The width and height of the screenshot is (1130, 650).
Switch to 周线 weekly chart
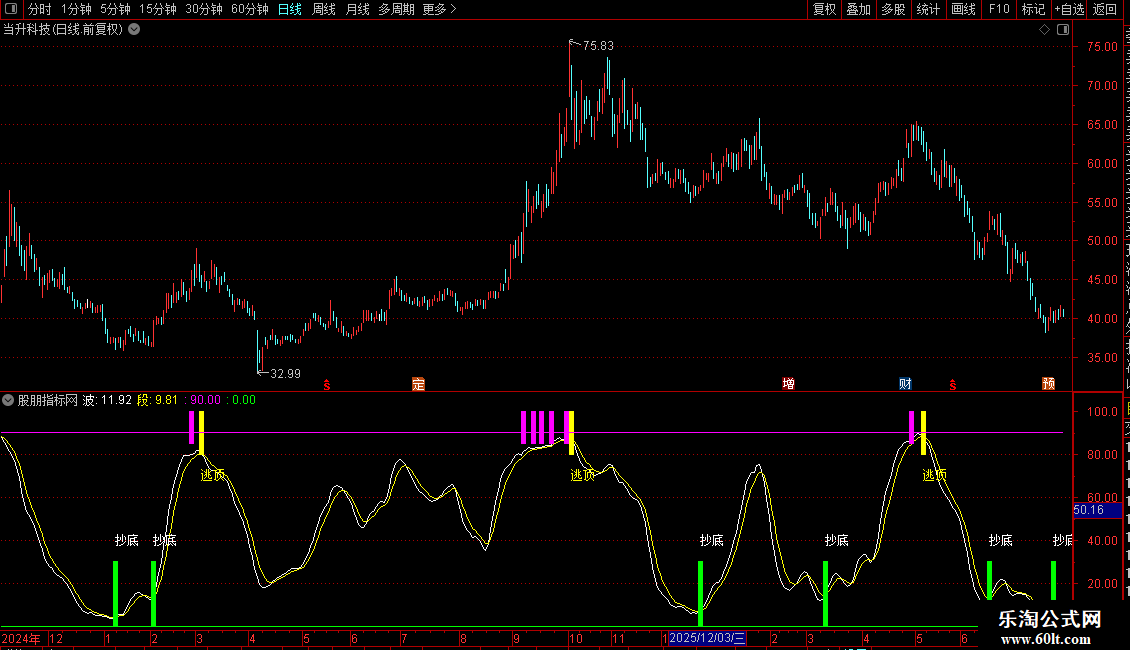click(324, 9)
